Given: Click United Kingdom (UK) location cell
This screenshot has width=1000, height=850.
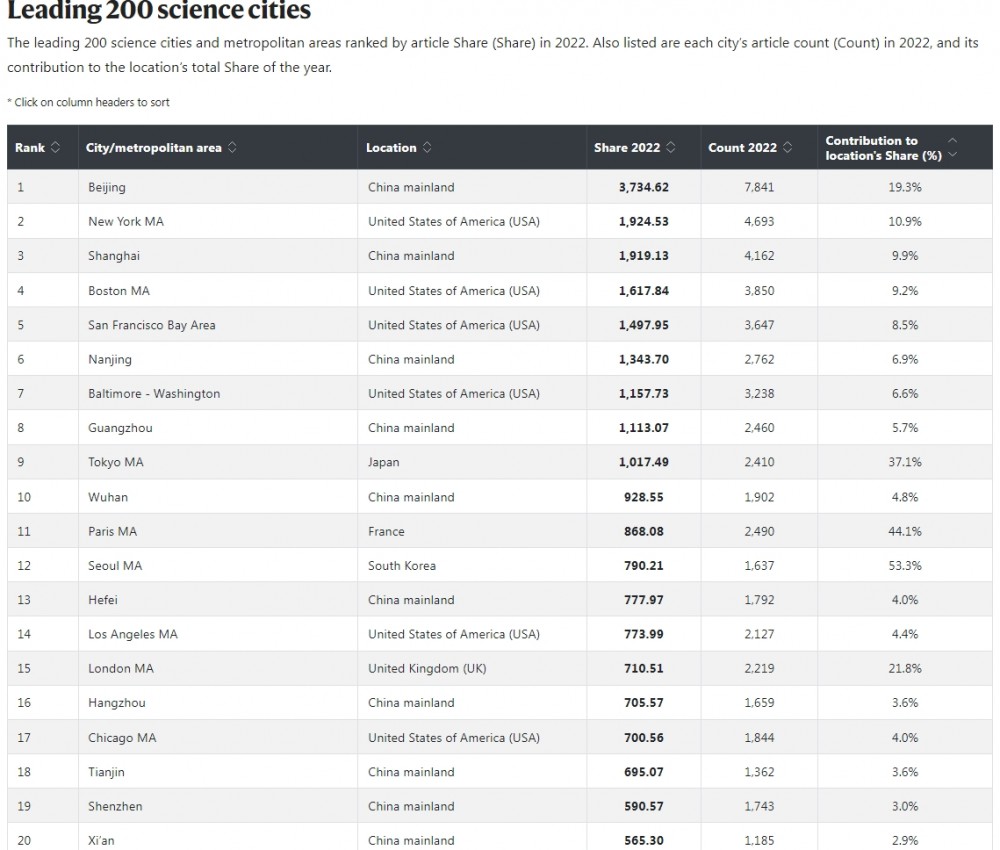Looking at the screenshot, I should 427,668.
